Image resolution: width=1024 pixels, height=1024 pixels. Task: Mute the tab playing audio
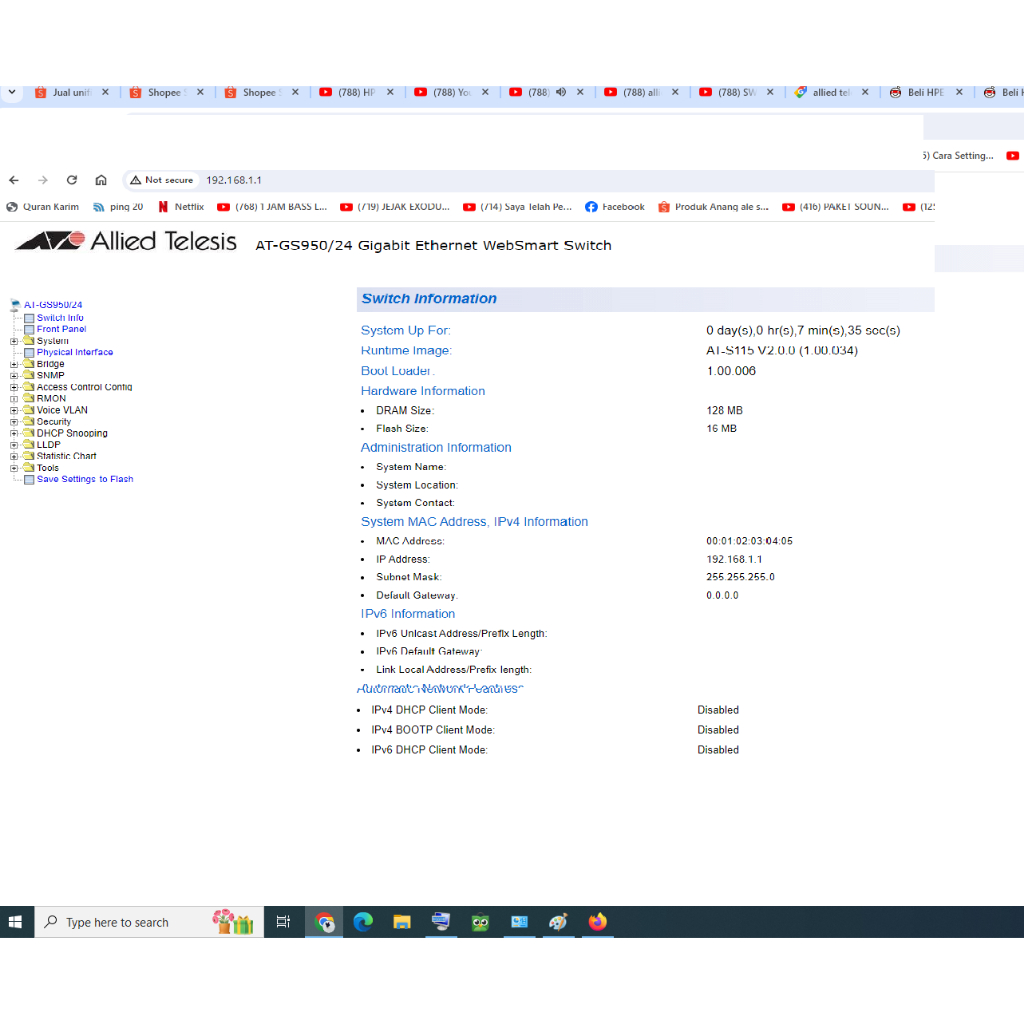561,92
